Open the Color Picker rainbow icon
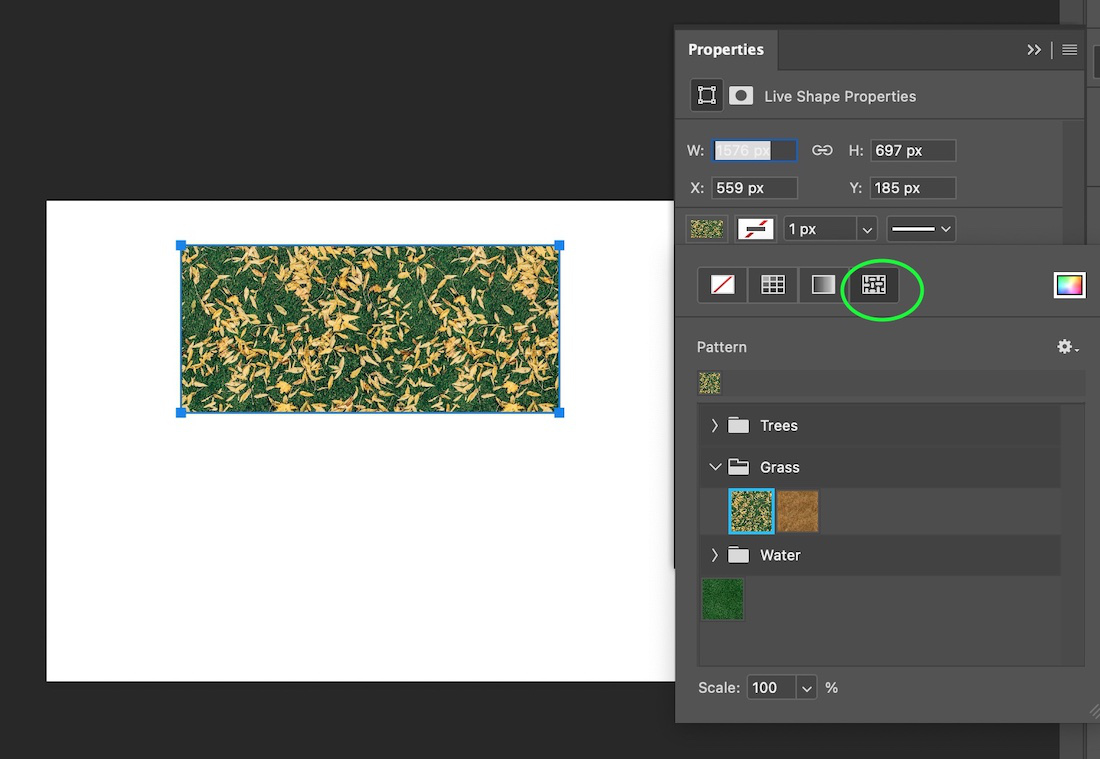This screenshot has height=759, width=1100. click(1069, 285)
